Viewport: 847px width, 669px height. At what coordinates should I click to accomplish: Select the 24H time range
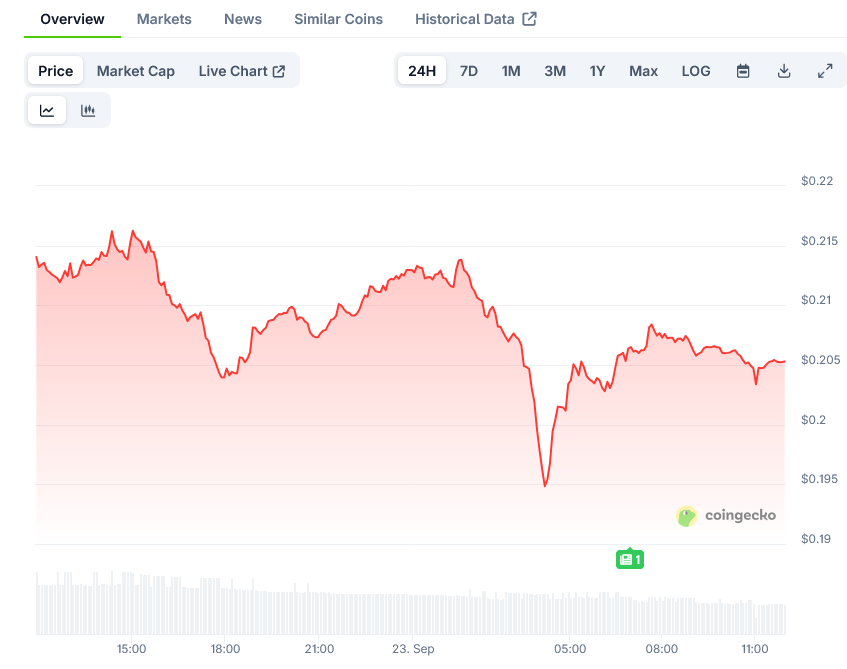[x=422, y=71]
